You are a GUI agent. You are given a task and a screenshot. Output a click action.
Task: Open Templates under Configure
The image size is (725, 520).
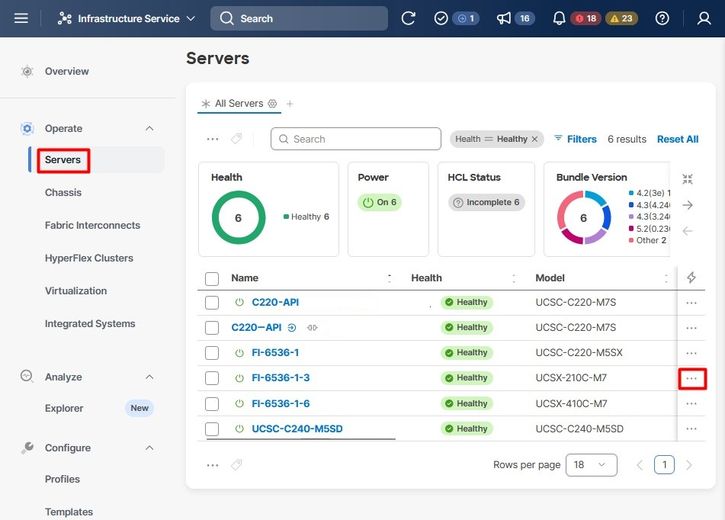pos(69,512)
